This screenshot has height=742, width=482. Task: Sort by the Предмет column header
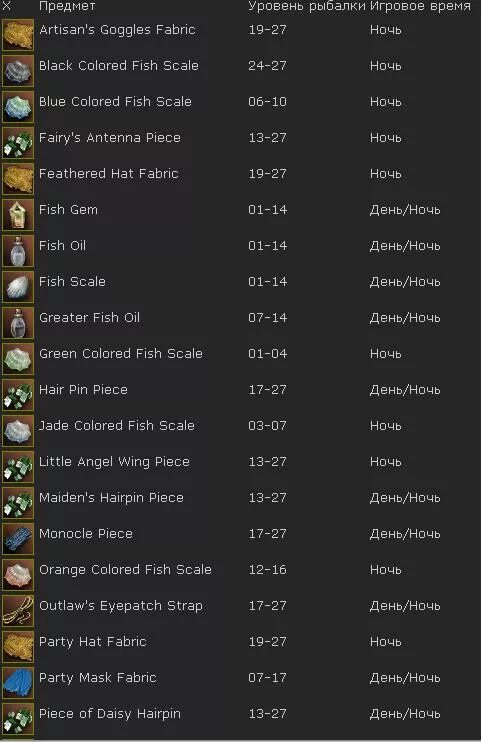(67, 7)
